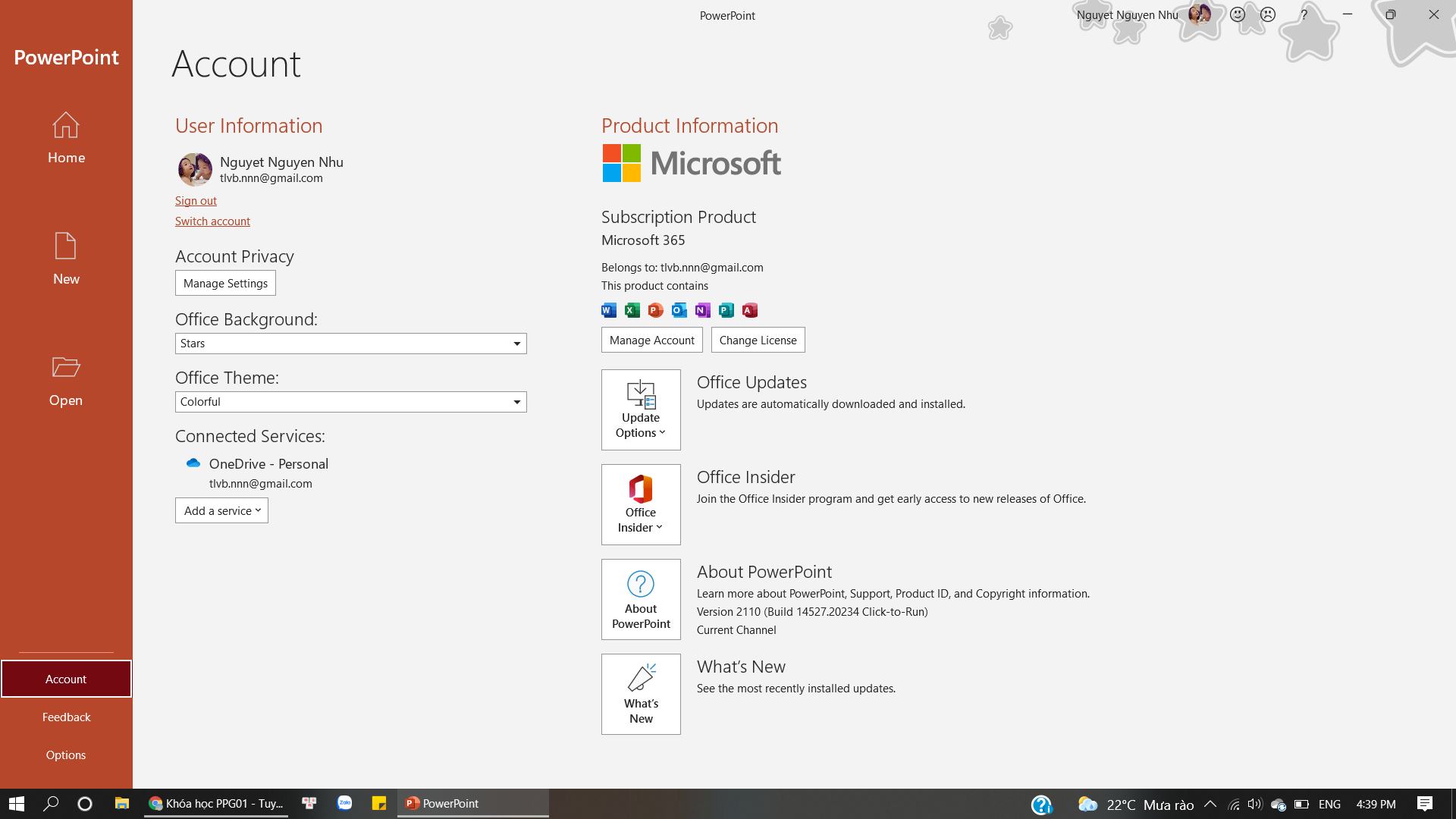Viewport: 1456px width, 819px height.
Task: Click the title bar account name Nguyet Nguyen Nhu
Action: tap(1128, 14)
